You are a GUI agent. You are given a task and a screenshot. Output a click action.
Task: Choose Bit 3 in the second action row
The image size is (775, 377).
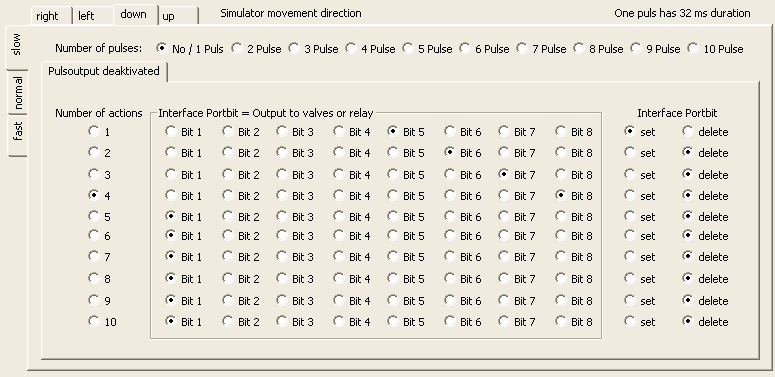click(x=295, y=153)
